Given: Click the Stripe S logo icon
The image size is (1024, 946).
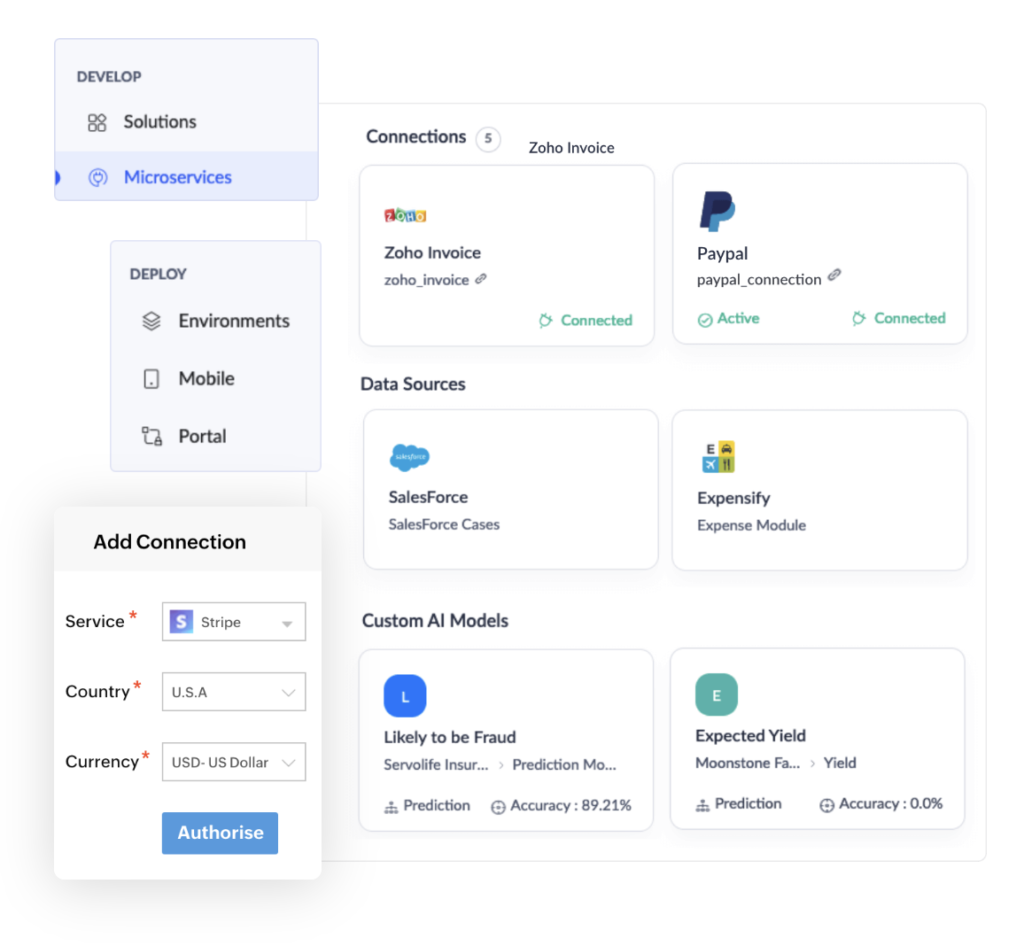Looking at the screenshot, I should [181, 622].
